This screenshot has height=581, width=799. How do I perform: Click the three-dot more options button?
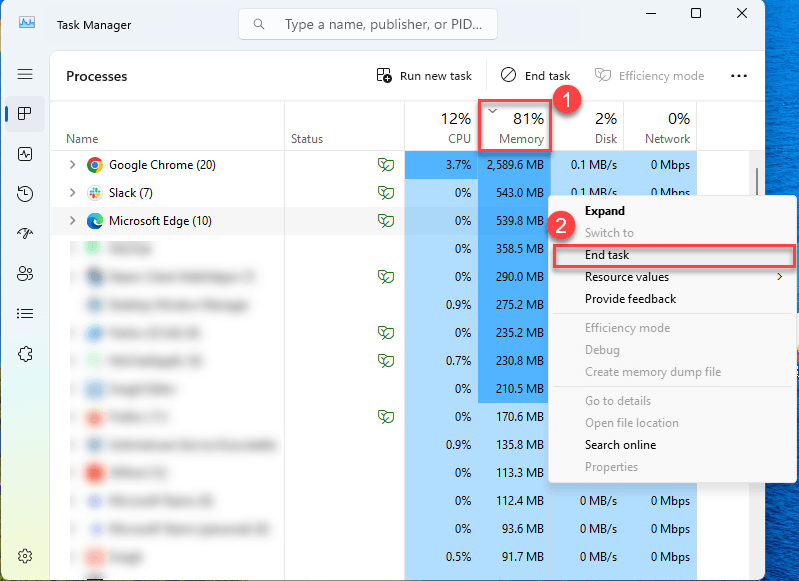pos(739,76)
